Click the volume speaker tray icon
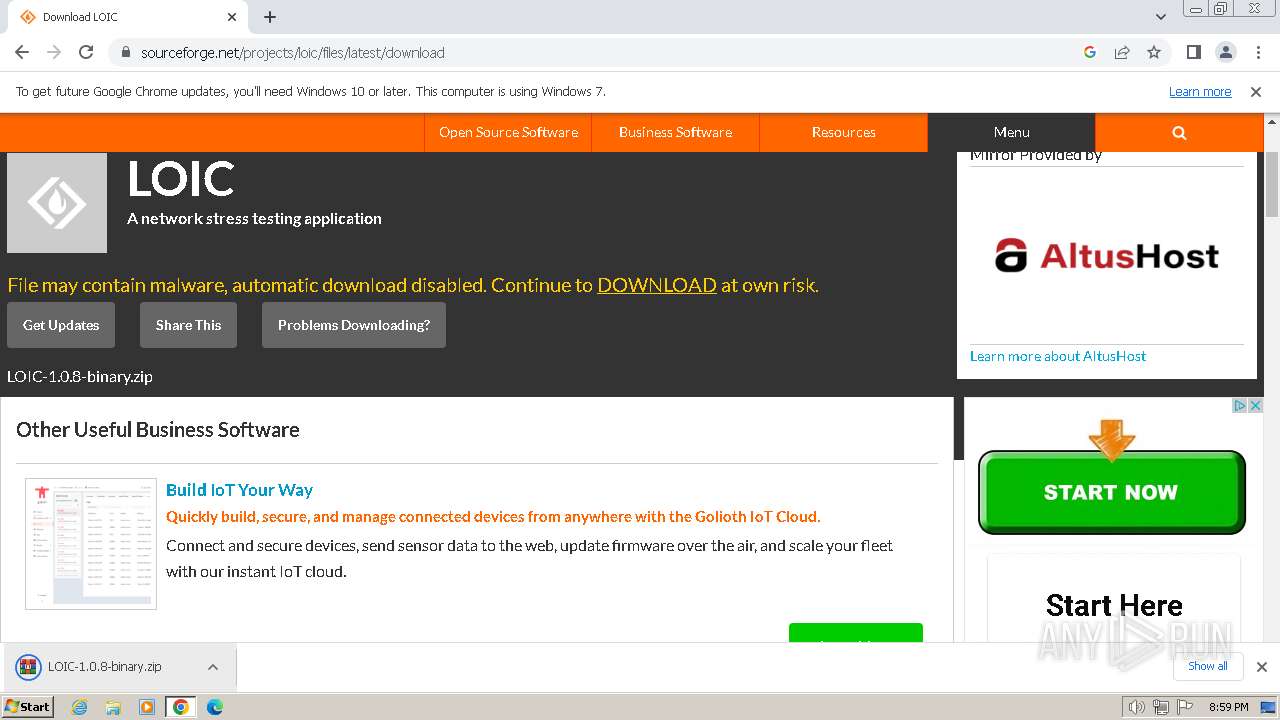This screenshot has width=1280, height=720. coord(1136,707)
